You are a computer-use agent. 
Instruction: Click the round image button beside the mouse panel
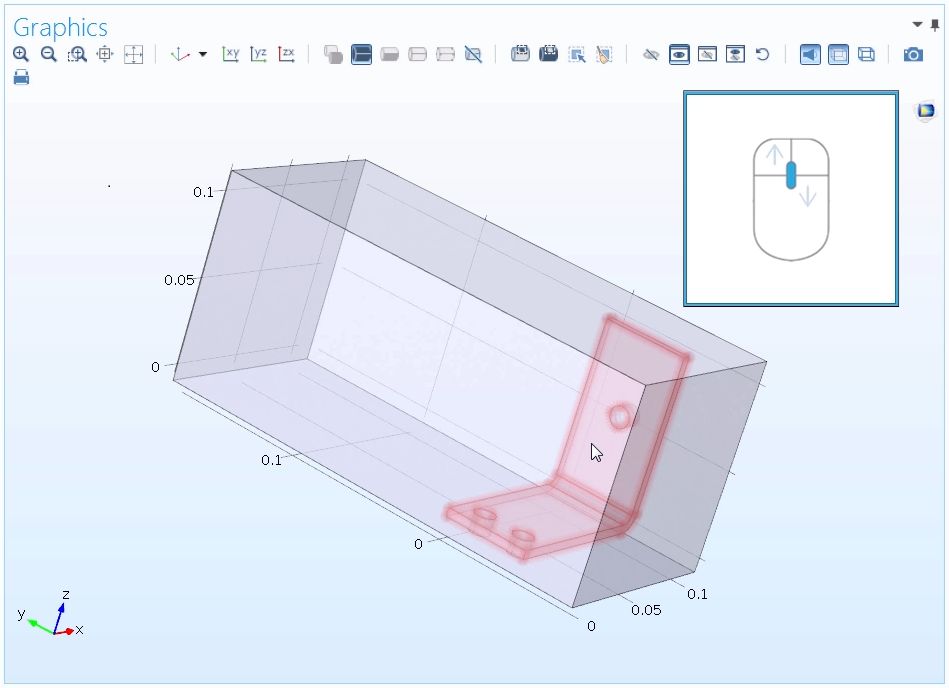(926, 111)
